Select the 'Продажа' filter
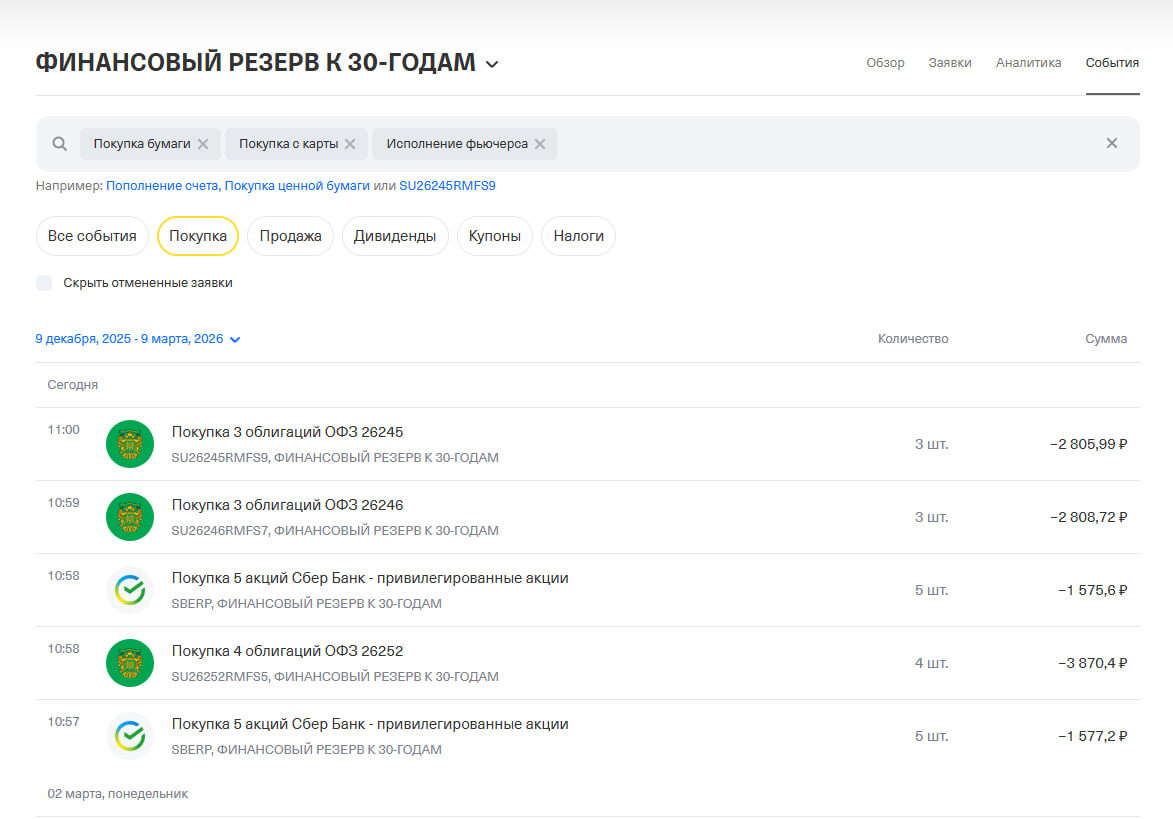The height and width of the screenshot is (819, 1173). [x=290, y=236]
